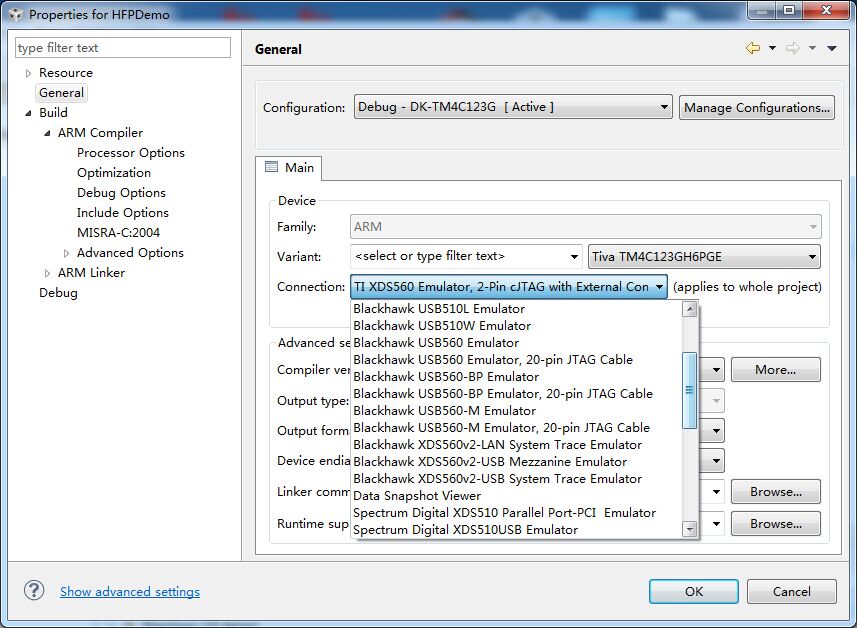Select General in the tree
Image resolution: width=857 pixels, height=628 pixels.
point(61,93)
